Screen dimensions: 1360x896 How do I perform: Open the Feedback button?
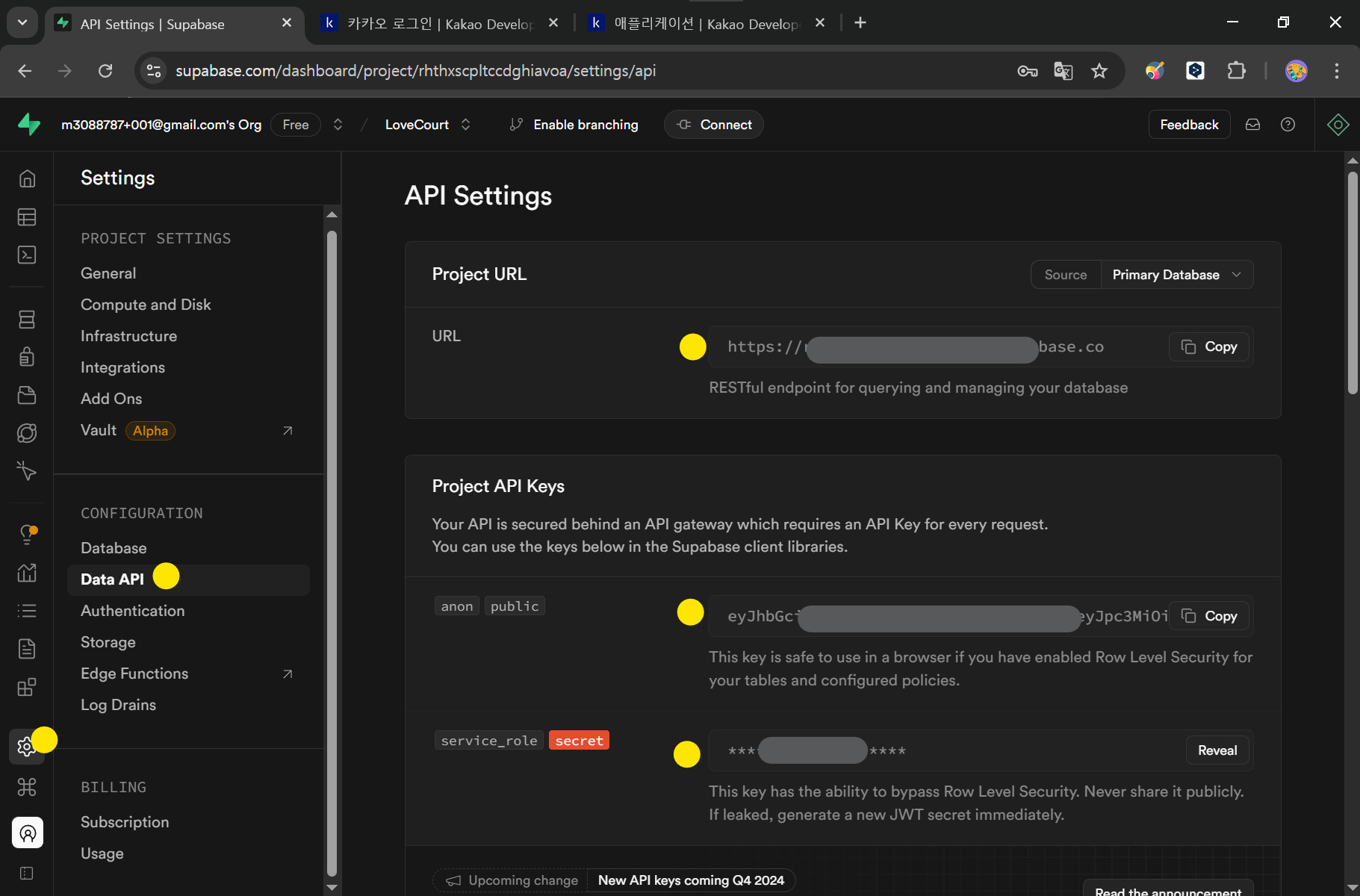(1189, 125)
